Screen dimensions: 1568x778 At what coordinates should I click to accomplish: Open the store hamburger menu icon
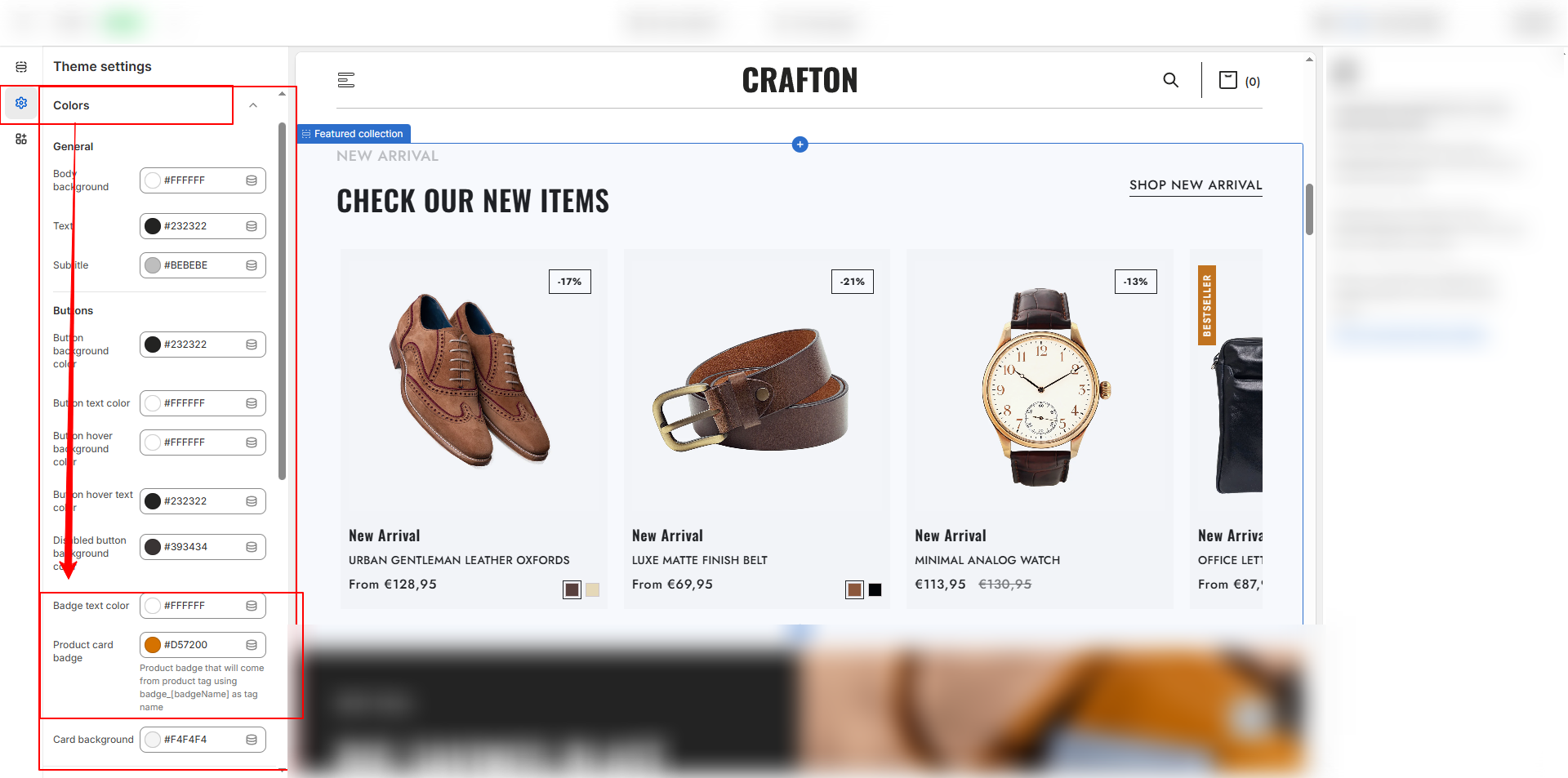pyautogui.click(x=346, y=80)
